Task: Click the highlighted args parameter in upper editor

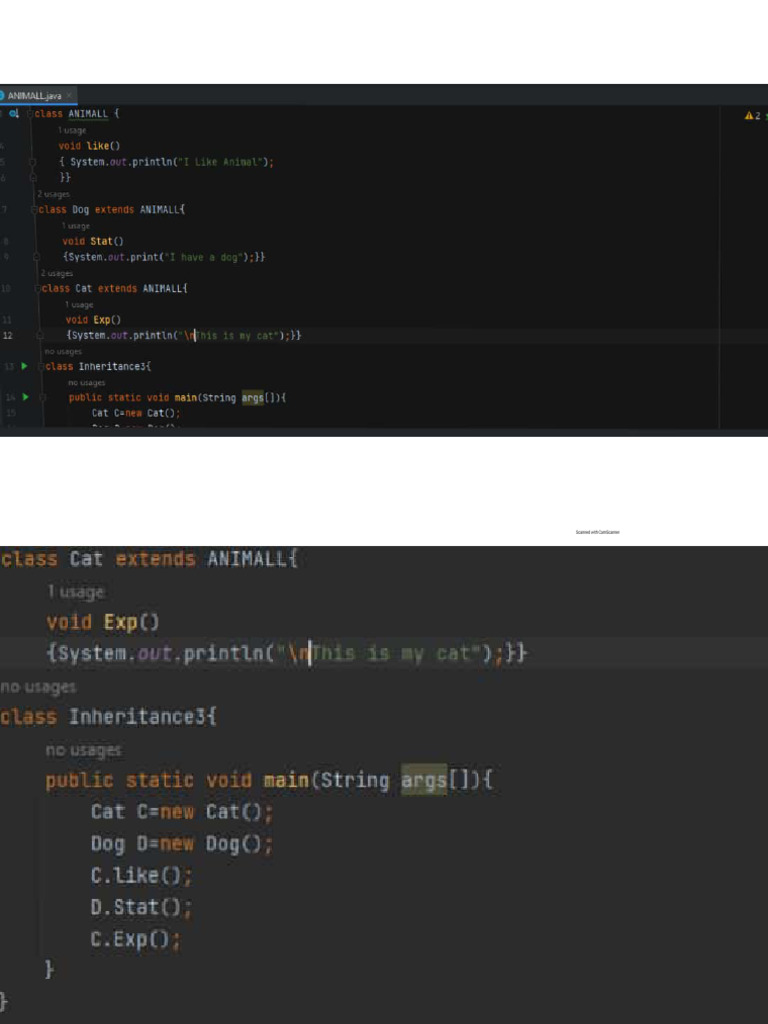Action: pos(253,398)
